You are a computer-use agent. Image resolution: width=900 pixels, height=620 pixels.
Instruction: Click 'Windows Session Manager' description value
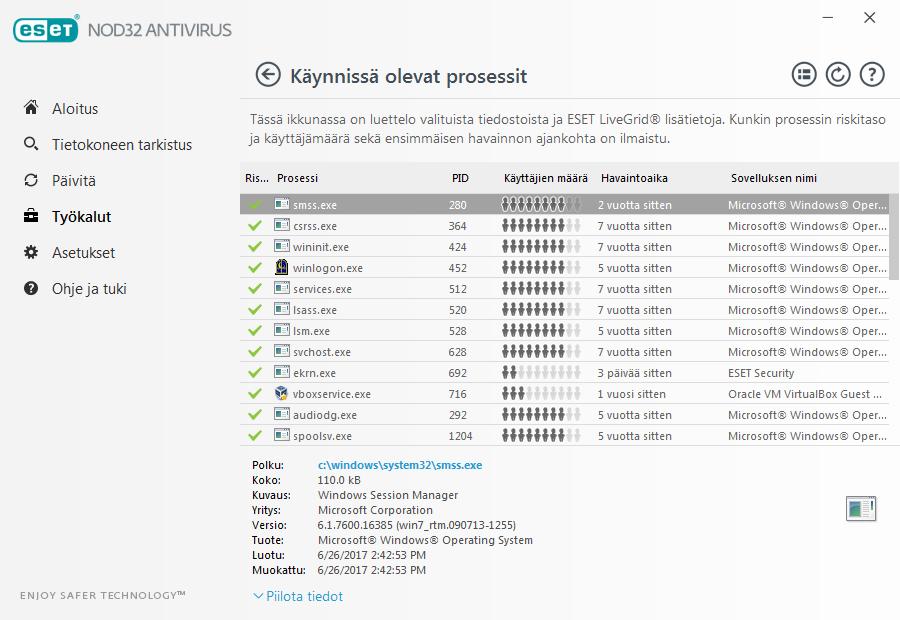click(388, 495)
